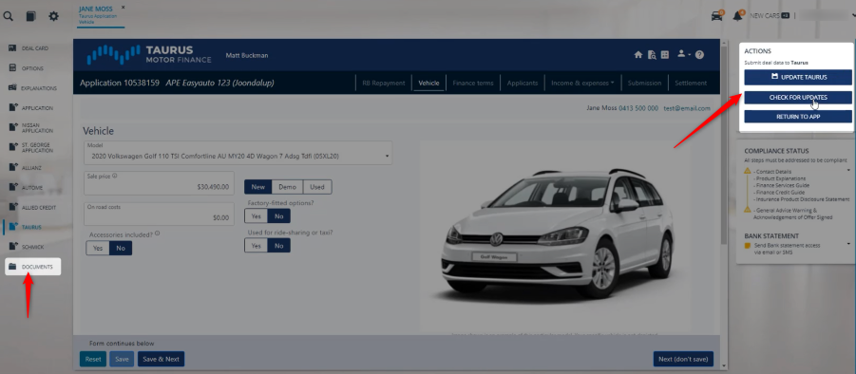The image size is (856, 374).
Task: Click phone number 0413 500 000 link
Action: pyautogui.click(x=638, y=108)
